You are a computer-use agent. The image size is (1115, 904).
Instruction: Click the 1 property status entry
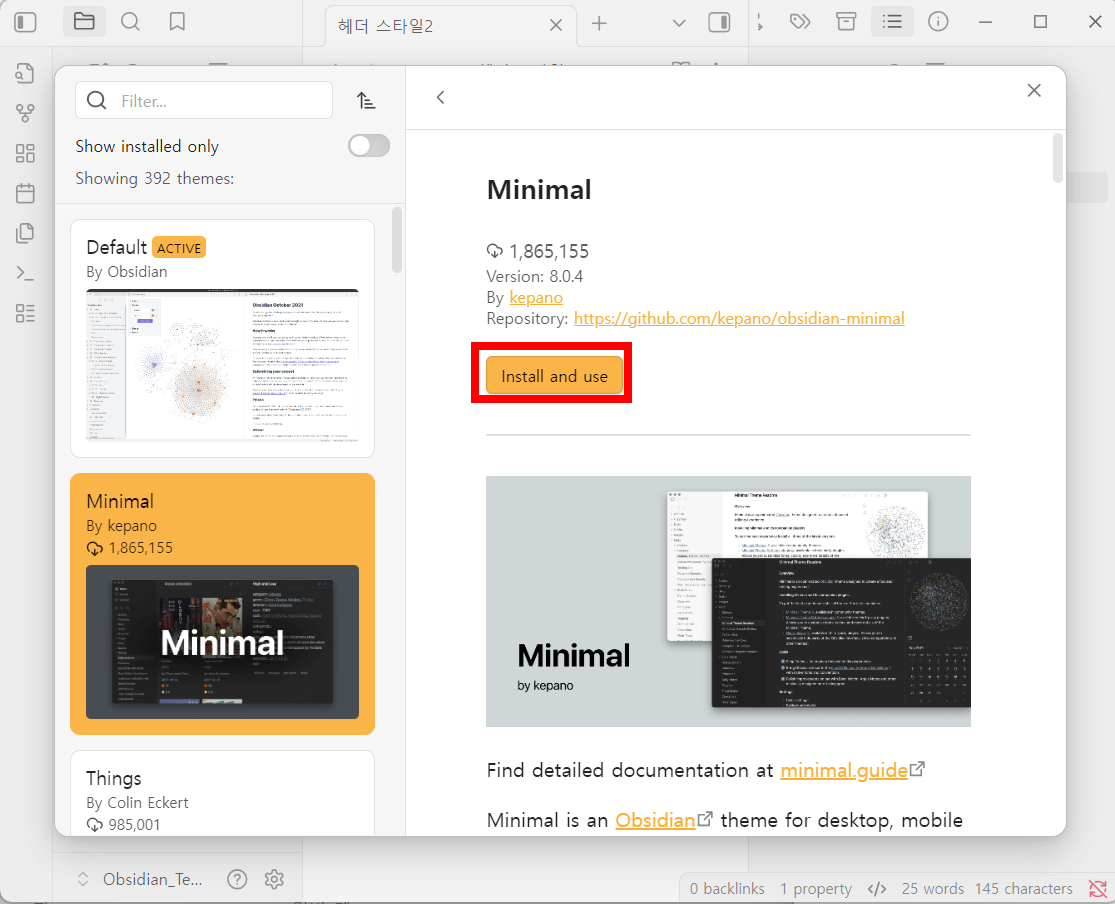click(816, 888)
